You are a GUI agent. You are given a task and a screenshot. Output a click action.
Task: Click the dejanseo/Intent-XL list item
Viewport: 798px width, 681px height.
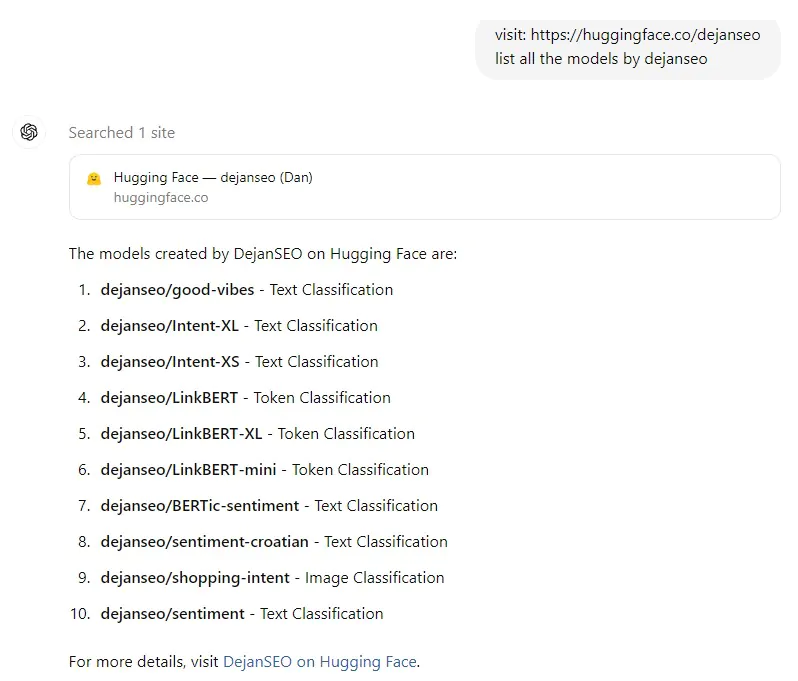239,326
